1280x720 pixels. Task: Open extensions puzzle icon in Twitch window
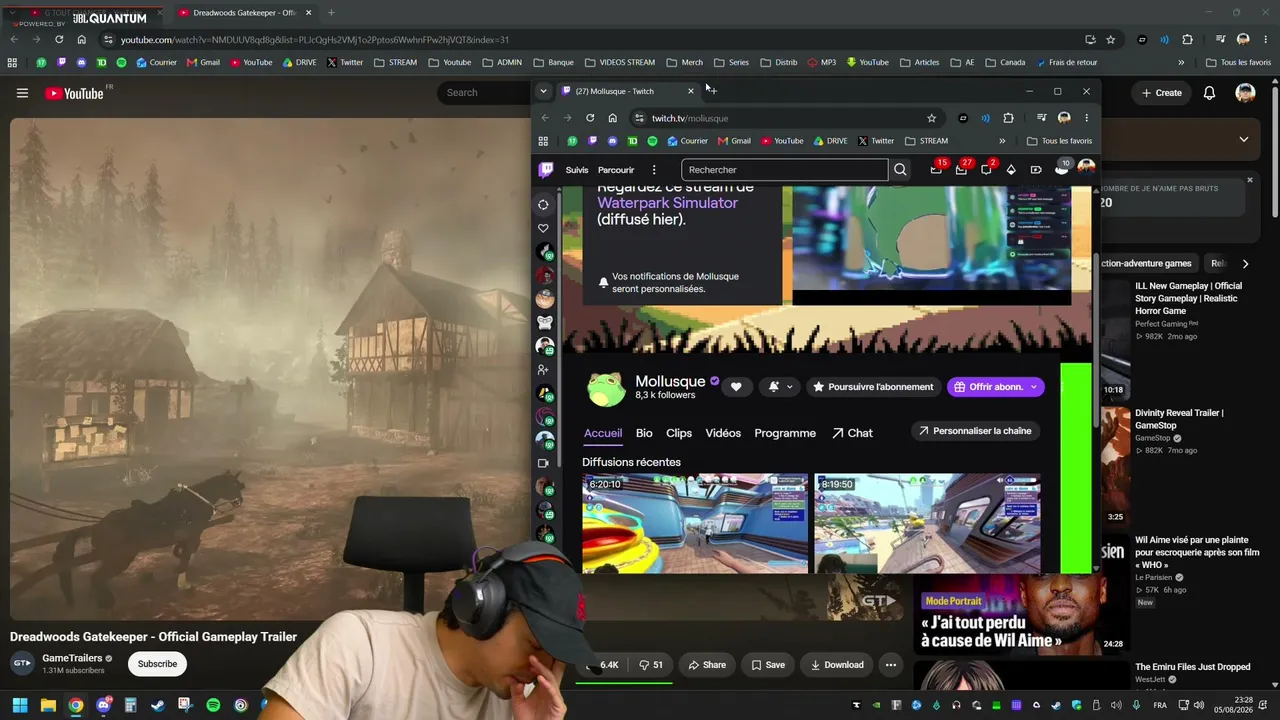(1008, 118)
